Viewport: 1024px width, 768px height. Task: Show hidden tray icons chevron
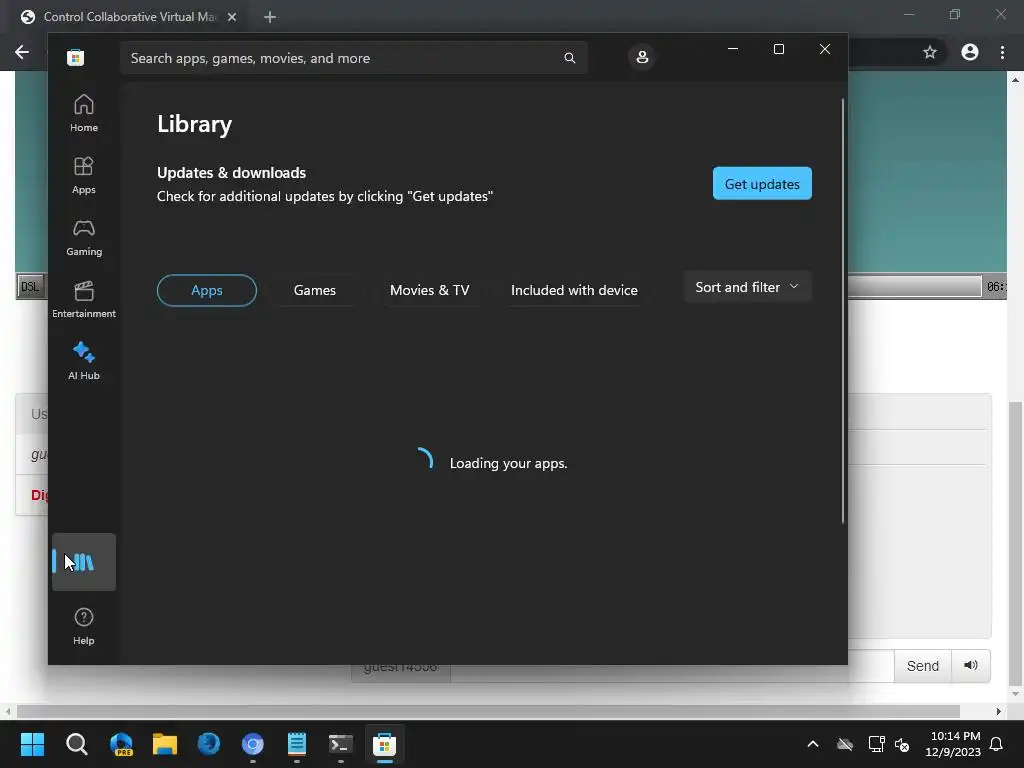[x=813, y=744]
